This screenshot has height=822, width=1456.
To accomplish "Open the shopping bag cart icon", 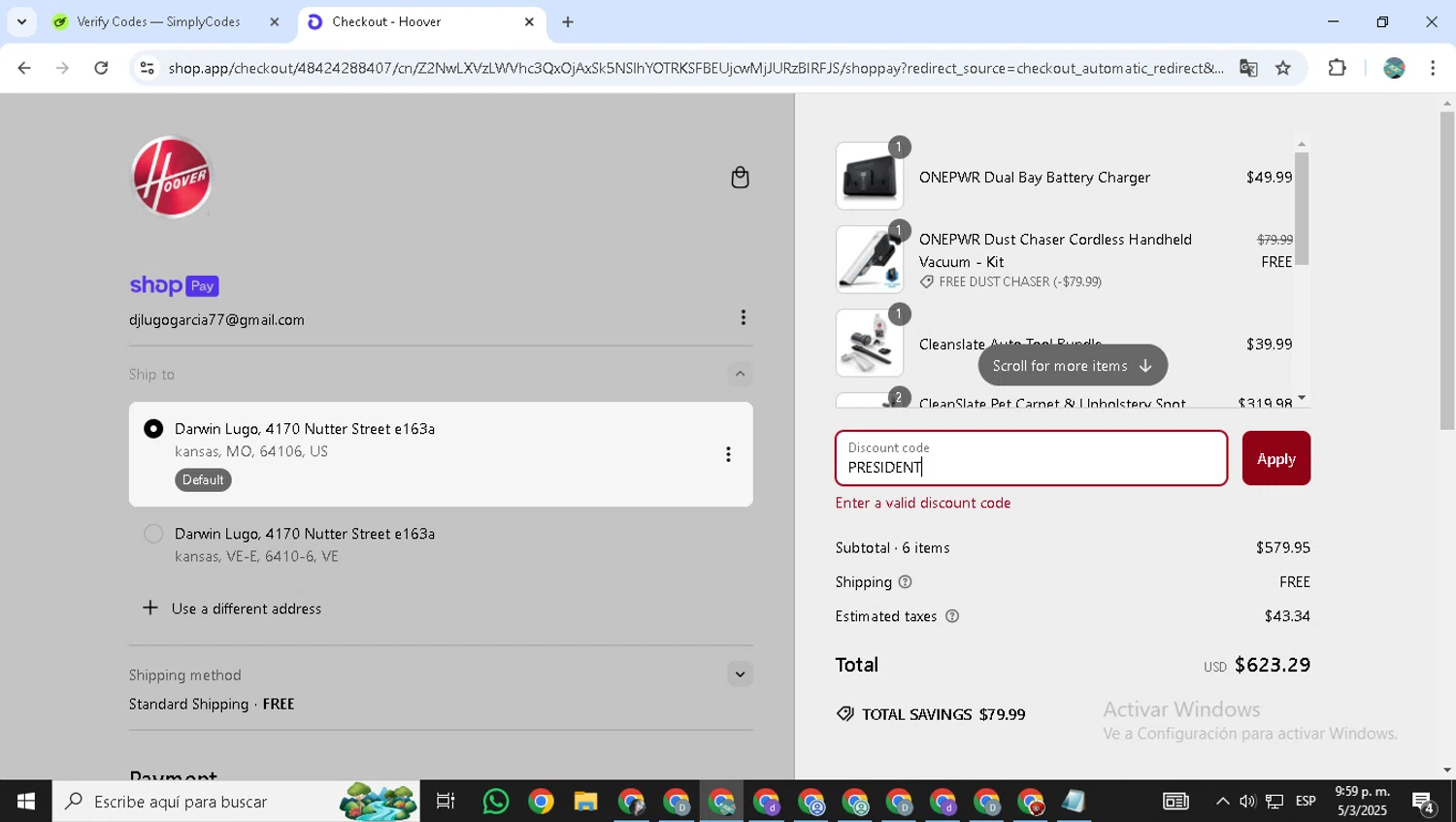I will click(x=740, y=178).
